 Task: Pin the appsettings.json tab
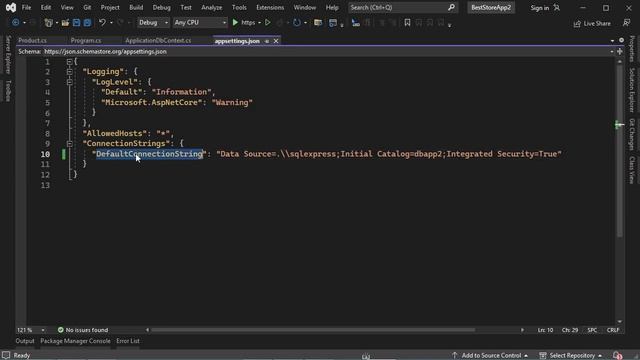point(267,41)
